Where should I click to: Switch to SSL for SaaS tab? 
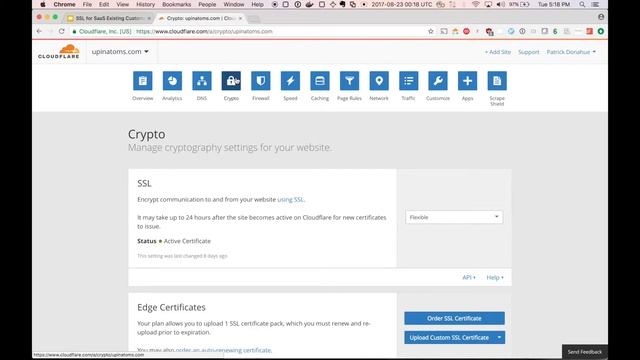coord(109,18)
